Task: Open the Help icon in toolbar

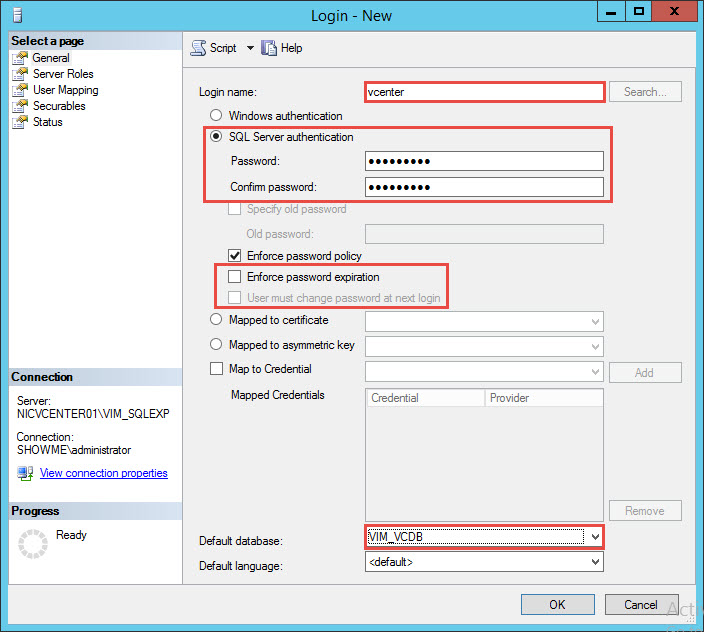Action: (x=269, y=48)
